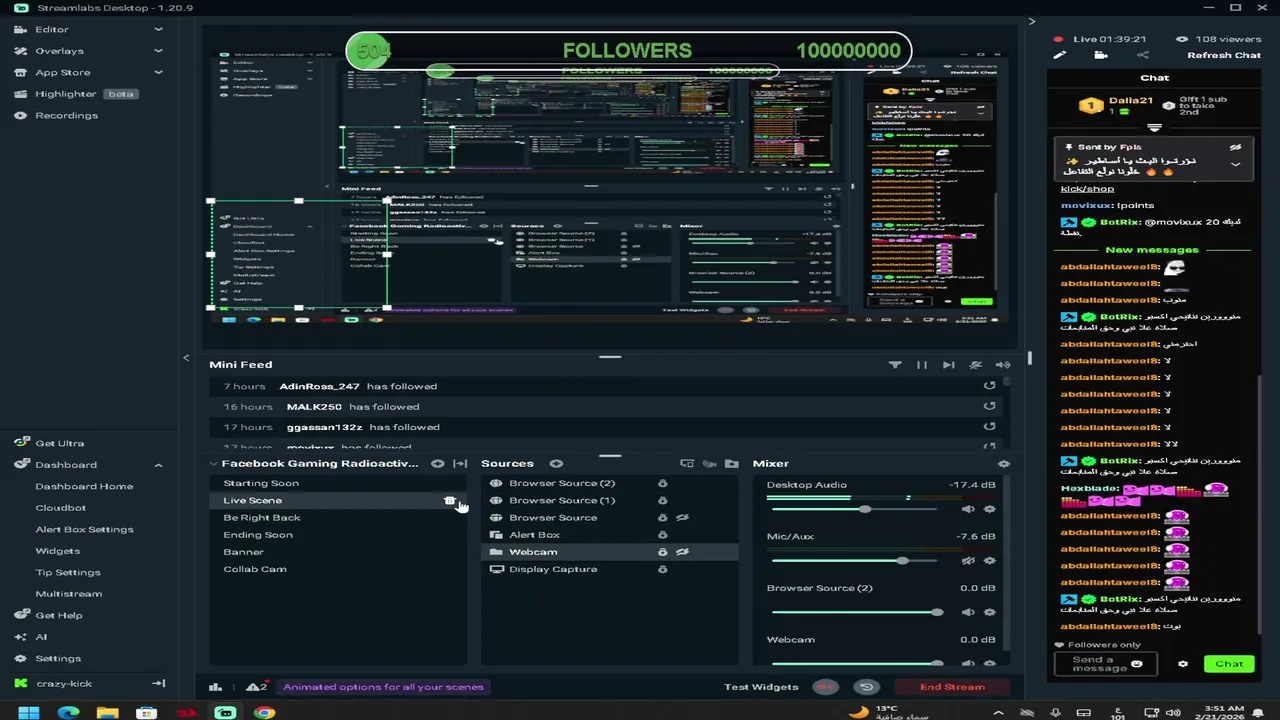
Task: Toggle lock on Browser Source (1)
Action: (x=662, y=501)
